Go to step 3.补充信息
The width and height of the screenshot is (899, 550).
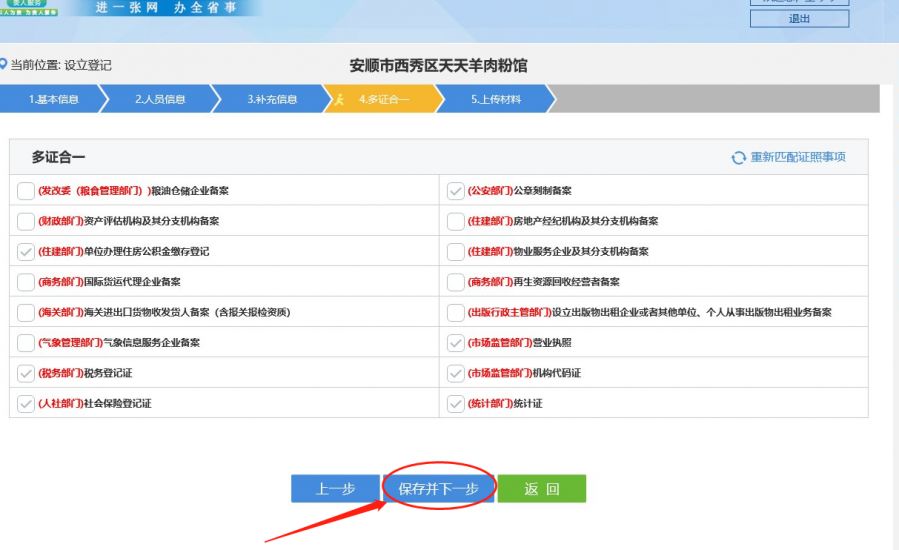272,99
